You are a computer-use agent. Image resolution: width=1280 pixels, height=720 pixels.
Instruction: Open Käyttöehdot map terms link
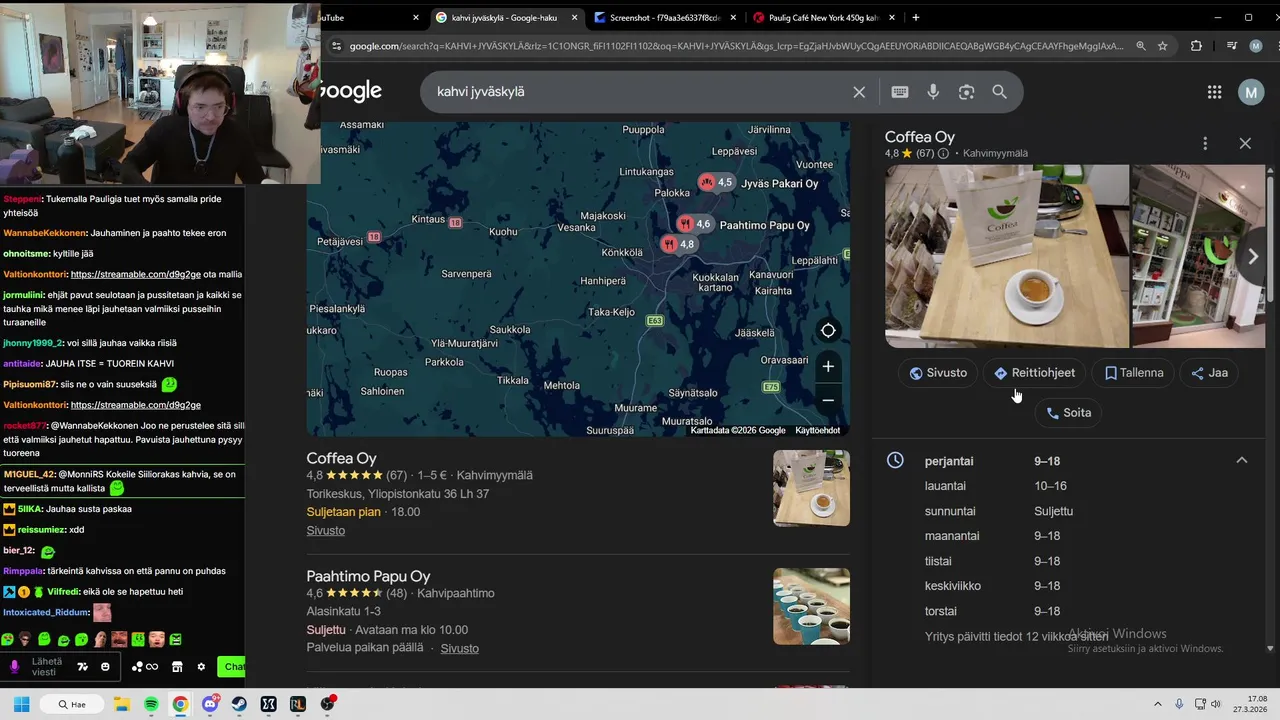point(818,430)
